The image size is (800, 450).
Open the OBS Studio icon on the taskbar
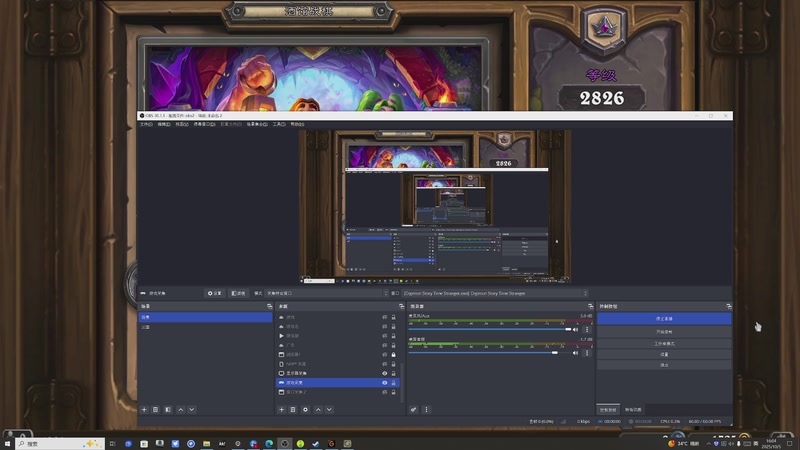tap(285, 444)
